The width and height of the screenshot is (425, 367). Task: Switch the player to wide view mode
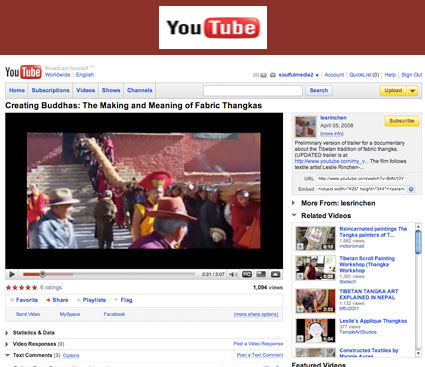coord(261,274)
